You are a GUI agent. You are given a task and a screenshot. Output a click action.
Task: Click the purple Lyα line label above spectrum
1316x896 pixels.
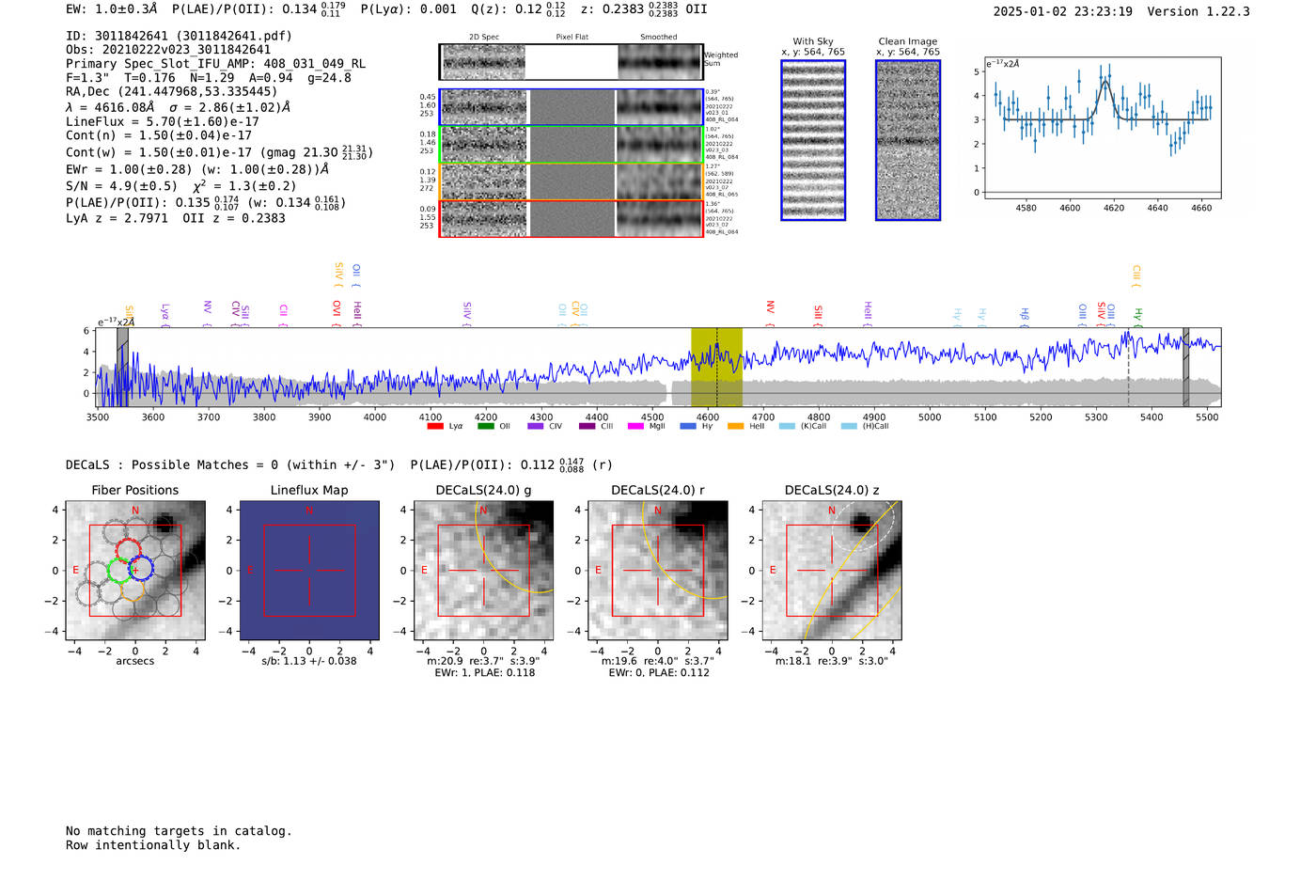click(x=165, y=314)
